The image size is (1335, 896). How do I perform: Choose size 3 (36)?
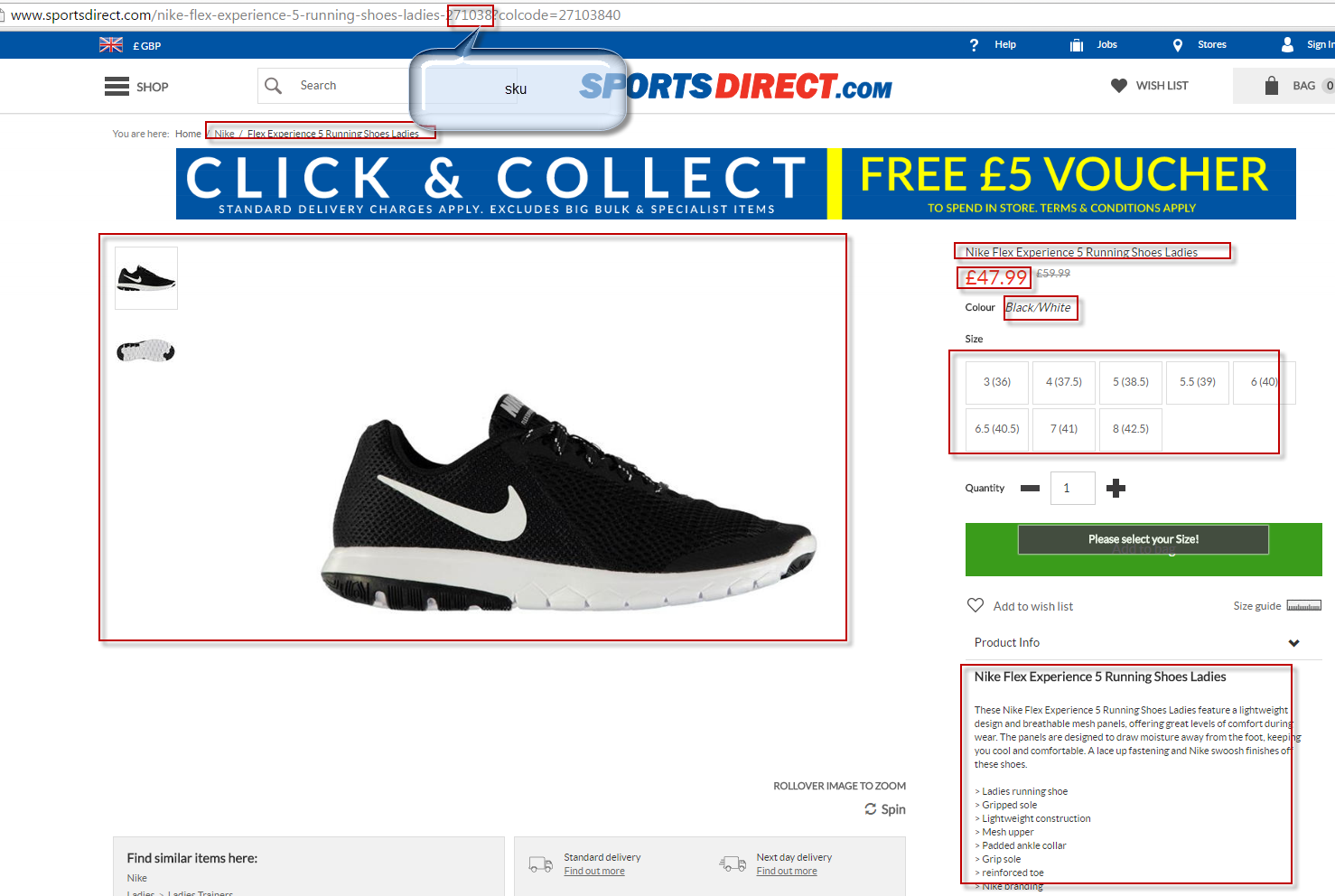pyautogui.click(x=997, y=382)
